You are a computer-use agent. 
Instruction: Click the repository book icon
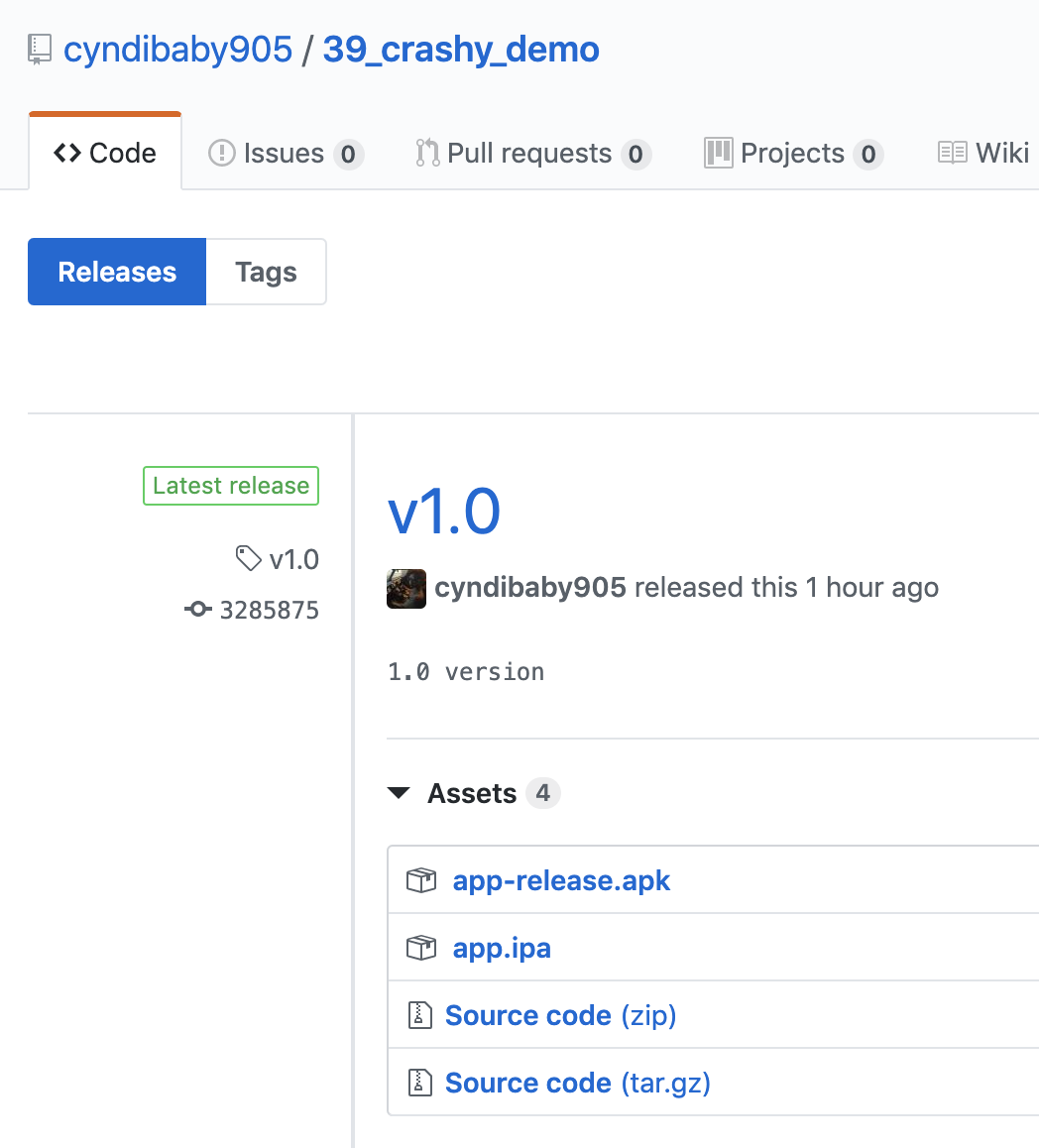(40, 50)
